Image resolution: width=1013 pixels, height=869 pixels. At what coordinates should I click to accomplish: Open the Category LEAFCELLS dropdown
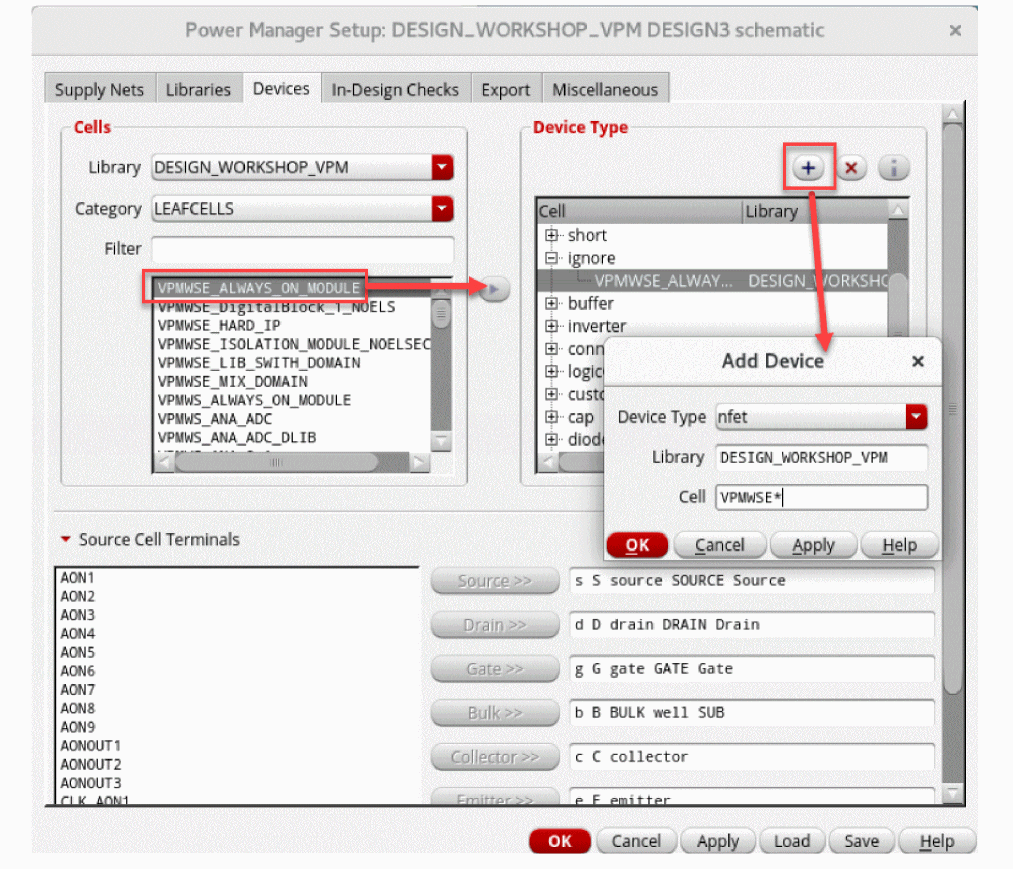(442, 209)
